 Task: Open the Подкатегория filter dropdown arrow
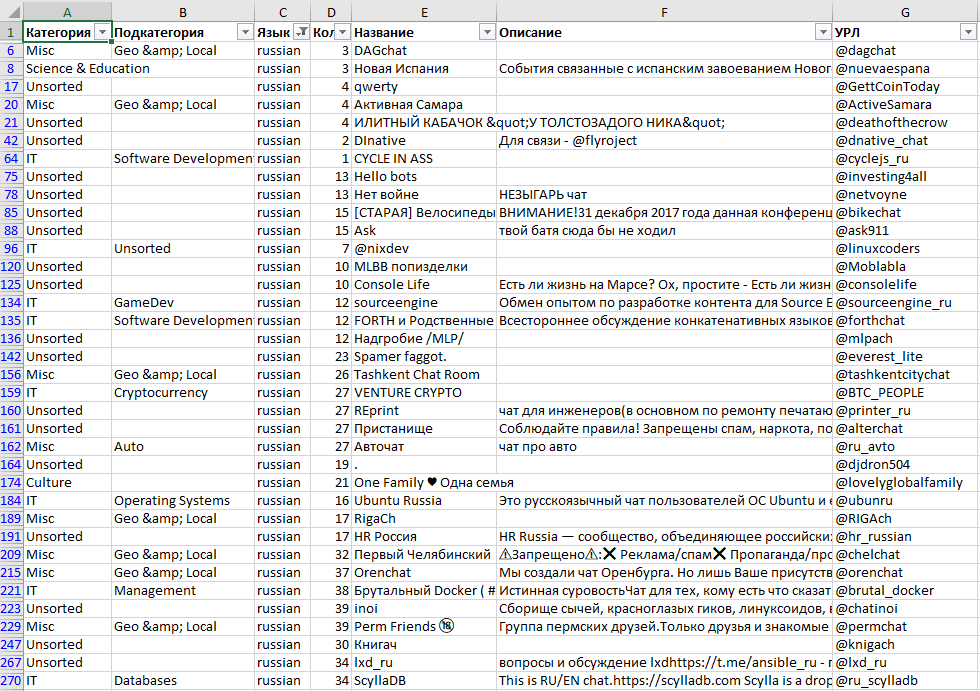pyautogui.click(x=244, y=32)
